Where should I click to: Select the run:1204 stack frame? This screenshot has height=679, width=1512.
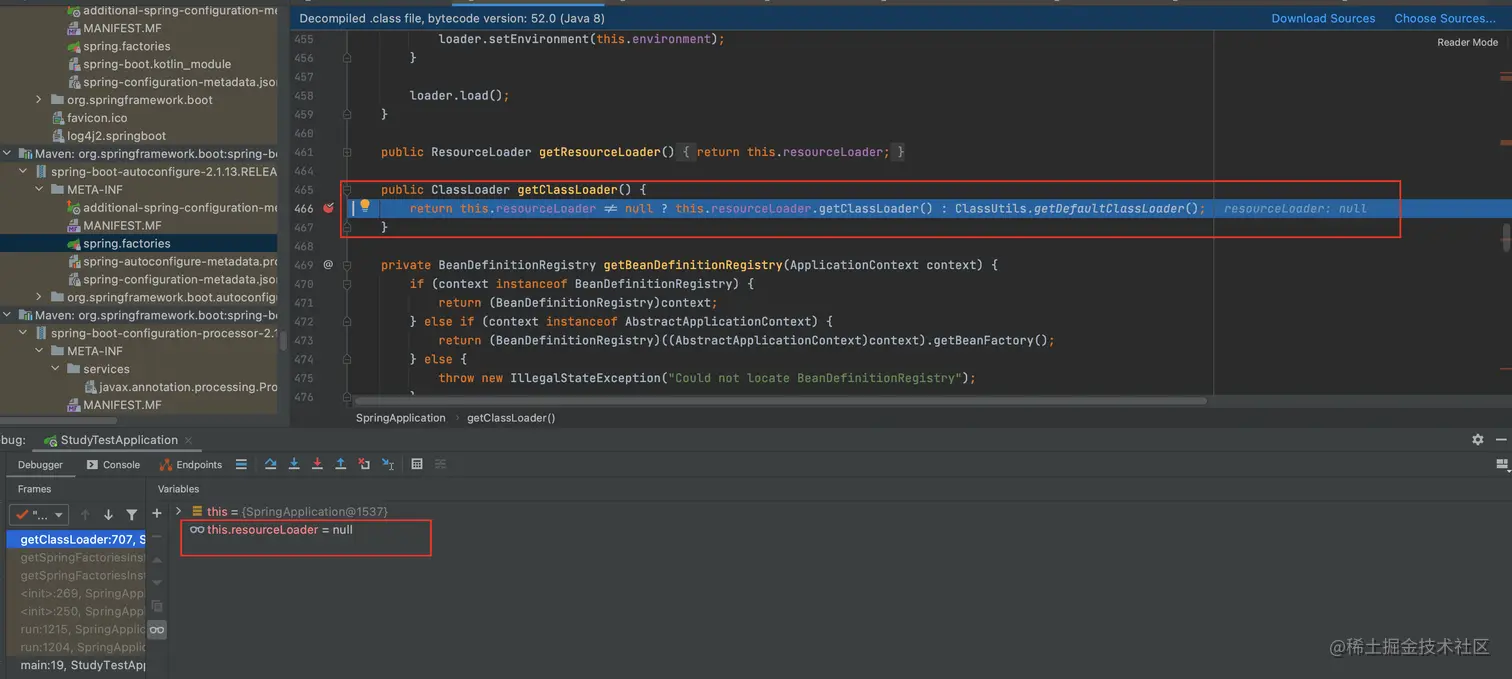point(76,647)
